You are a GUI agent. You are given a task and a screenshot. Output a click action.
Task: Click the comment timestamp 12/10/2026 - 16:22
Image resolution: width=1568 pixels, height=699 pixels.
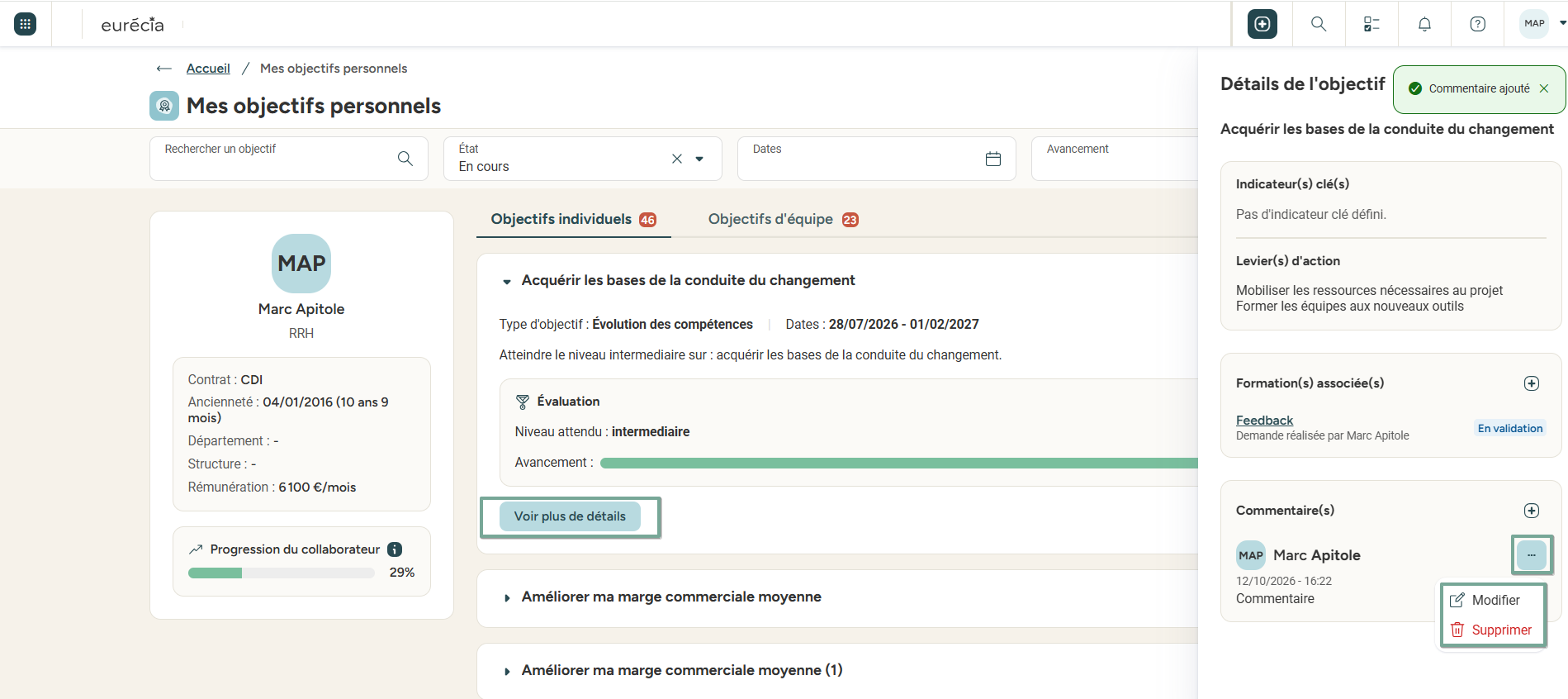(1284, 581)
